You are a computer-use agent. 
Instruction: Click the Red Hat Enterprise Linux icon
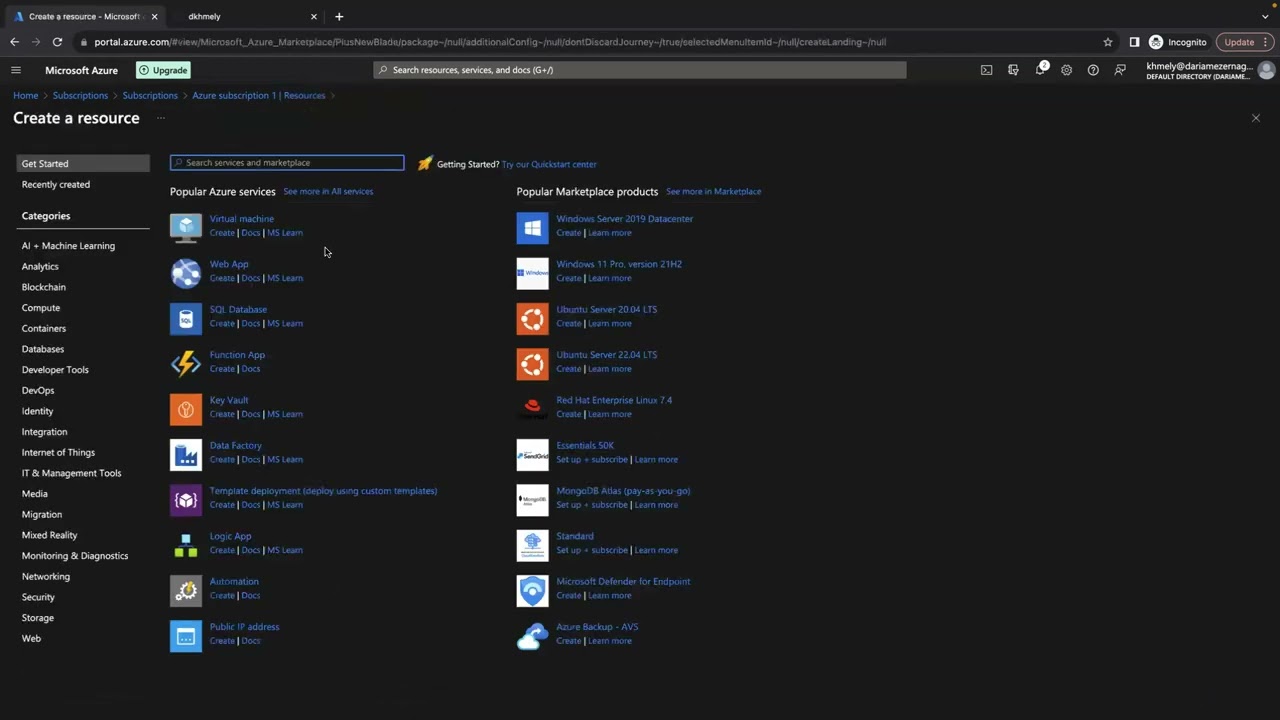pyautogui.click(x=532, y=409)
